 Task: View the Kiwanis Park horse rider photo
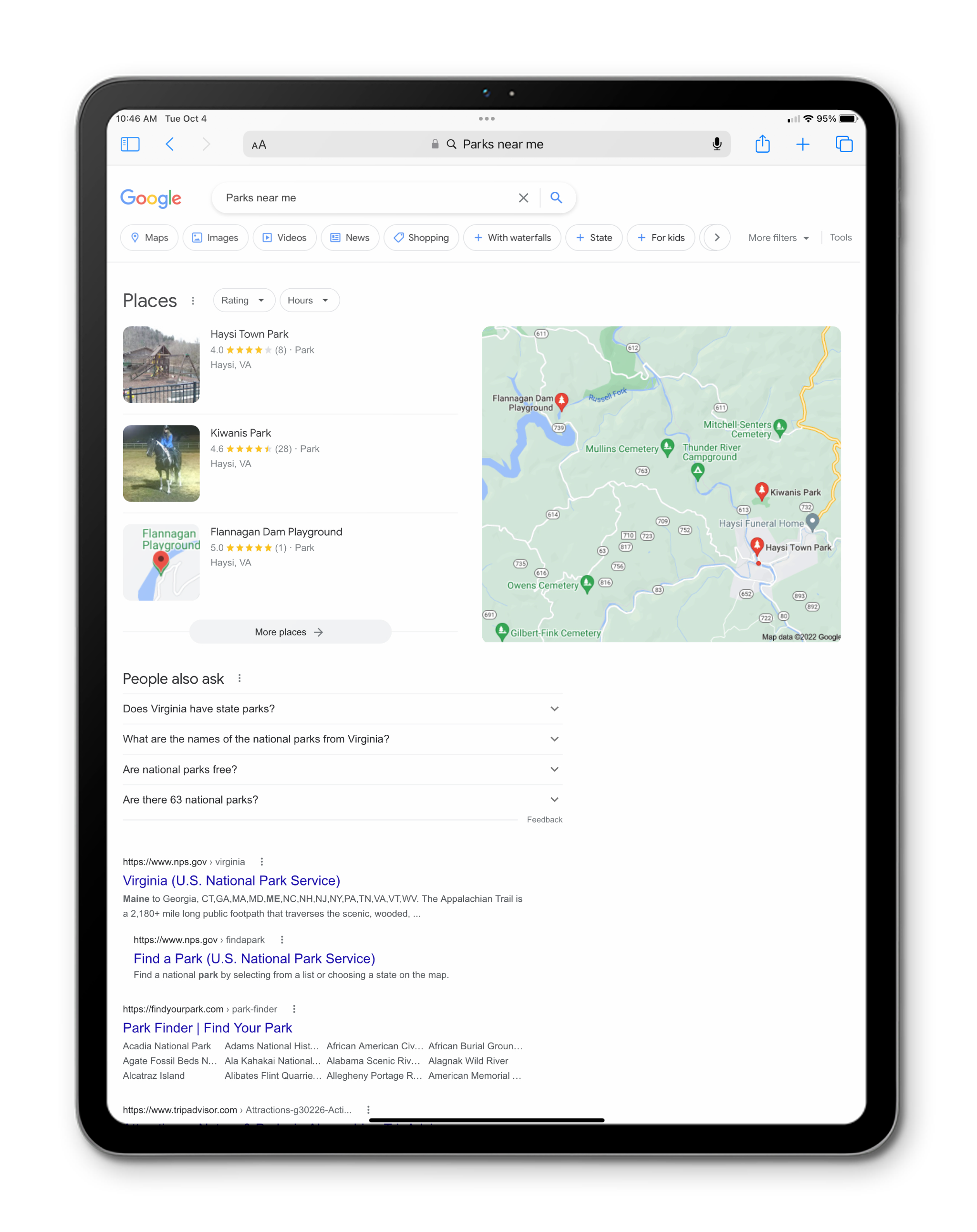161,463
